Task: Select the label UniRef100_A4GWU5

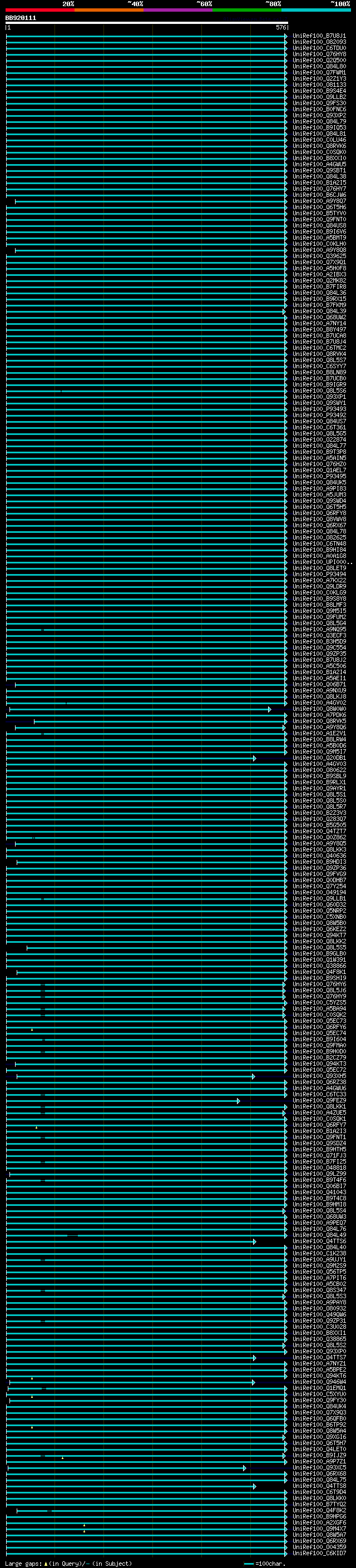Action: pyautogui.click(x=319, y=164)
